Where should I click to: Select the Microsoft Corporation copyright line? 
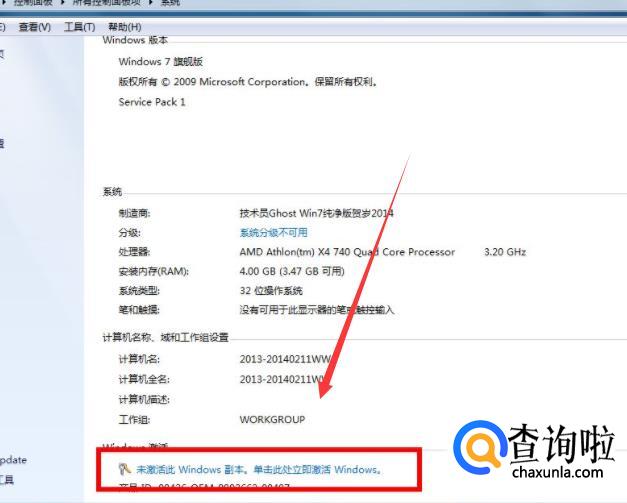248,82
